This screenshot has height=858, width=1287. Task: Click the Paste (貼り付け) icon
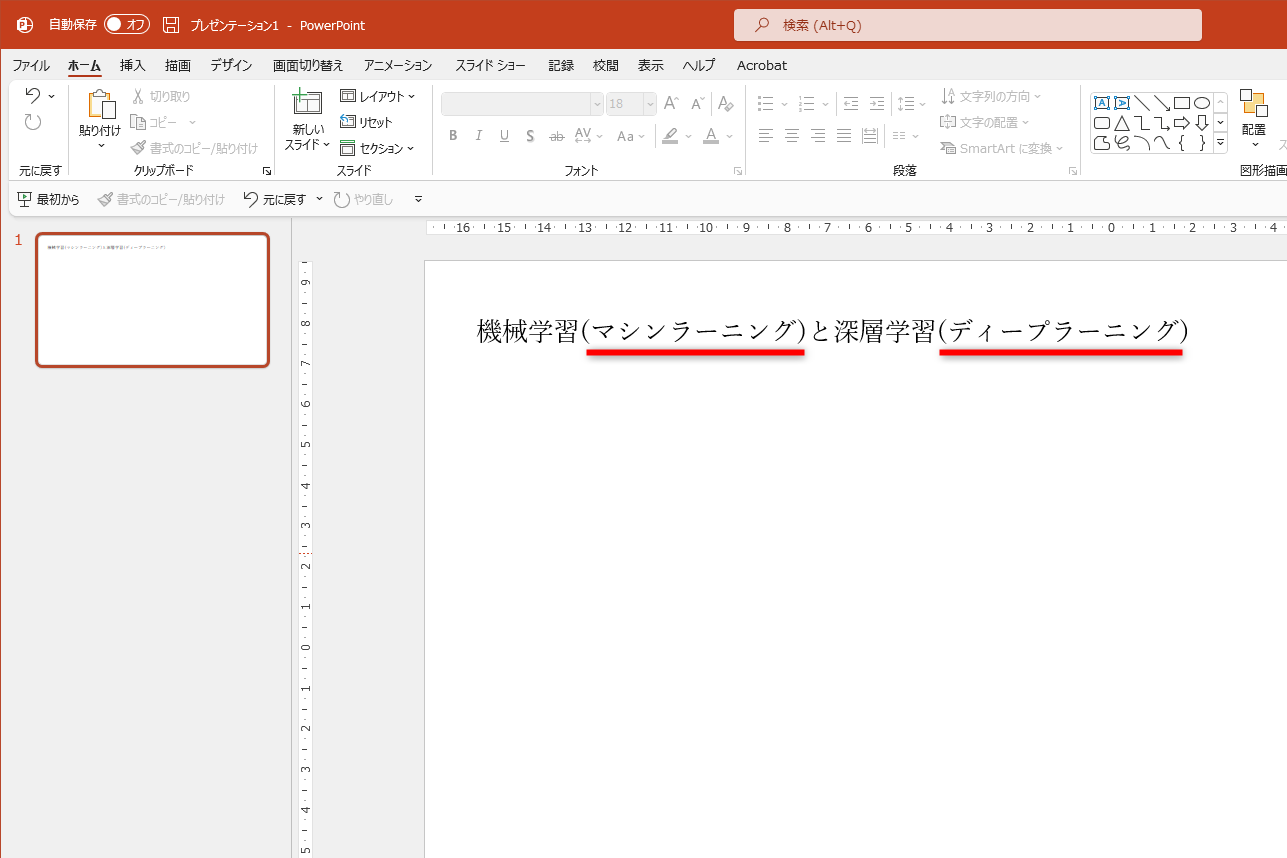coord(99,104)
